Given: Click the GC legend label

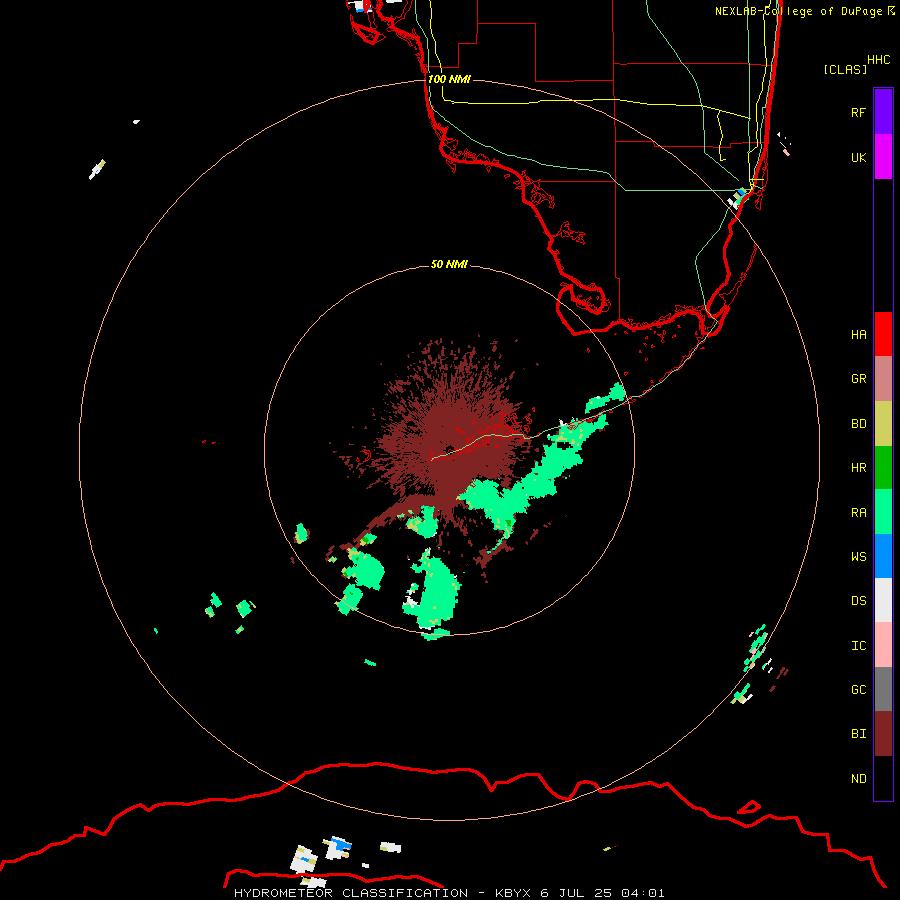Looking at the screenshot, I should click(x=859, y=690).
